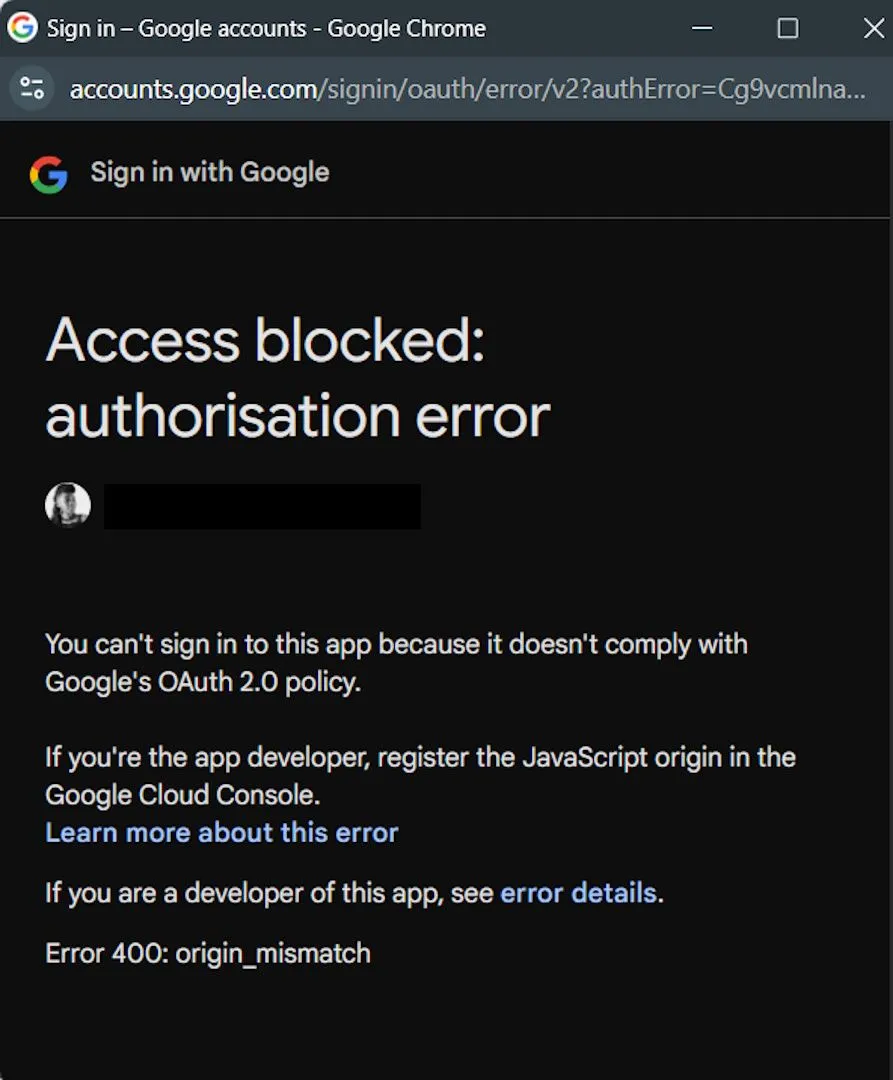Viewport: 893px width, 1080px height.
Task: Click the 'Error 400: origin_mismatch' text
Action: 208,953
